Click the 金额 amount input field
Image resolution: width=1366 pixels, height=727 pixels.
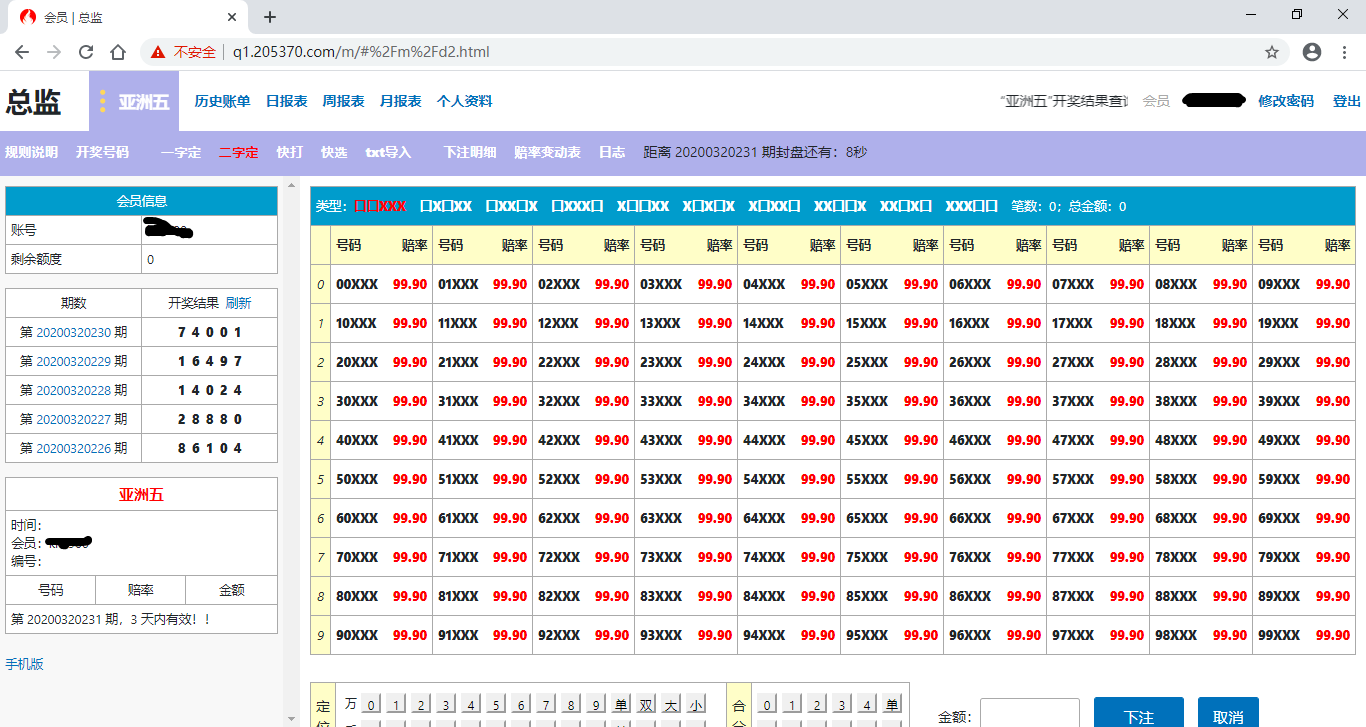[x=1029, y=713]
